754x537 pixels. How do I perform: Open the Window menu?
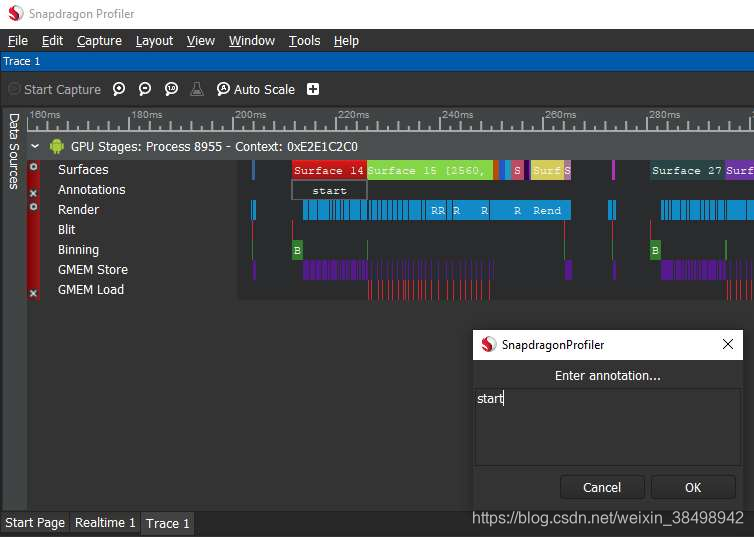251,41
